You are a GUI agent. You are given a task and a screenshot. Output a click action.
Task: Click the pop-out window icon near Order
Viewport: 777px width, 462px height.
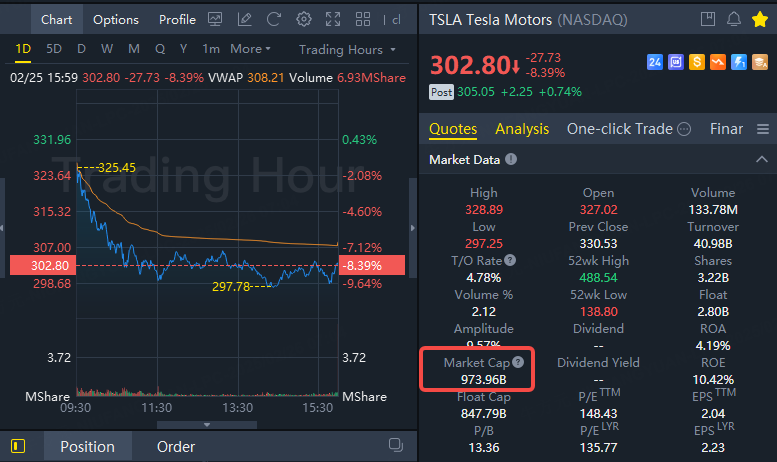(x=395, y=445)
